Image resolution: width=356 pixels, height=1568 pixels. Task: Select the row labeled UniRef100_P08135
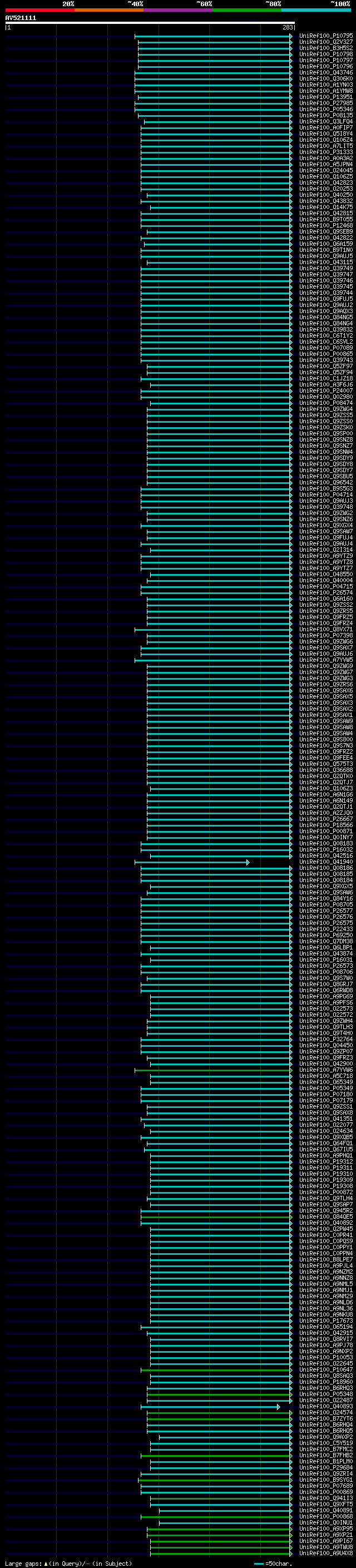326,115
